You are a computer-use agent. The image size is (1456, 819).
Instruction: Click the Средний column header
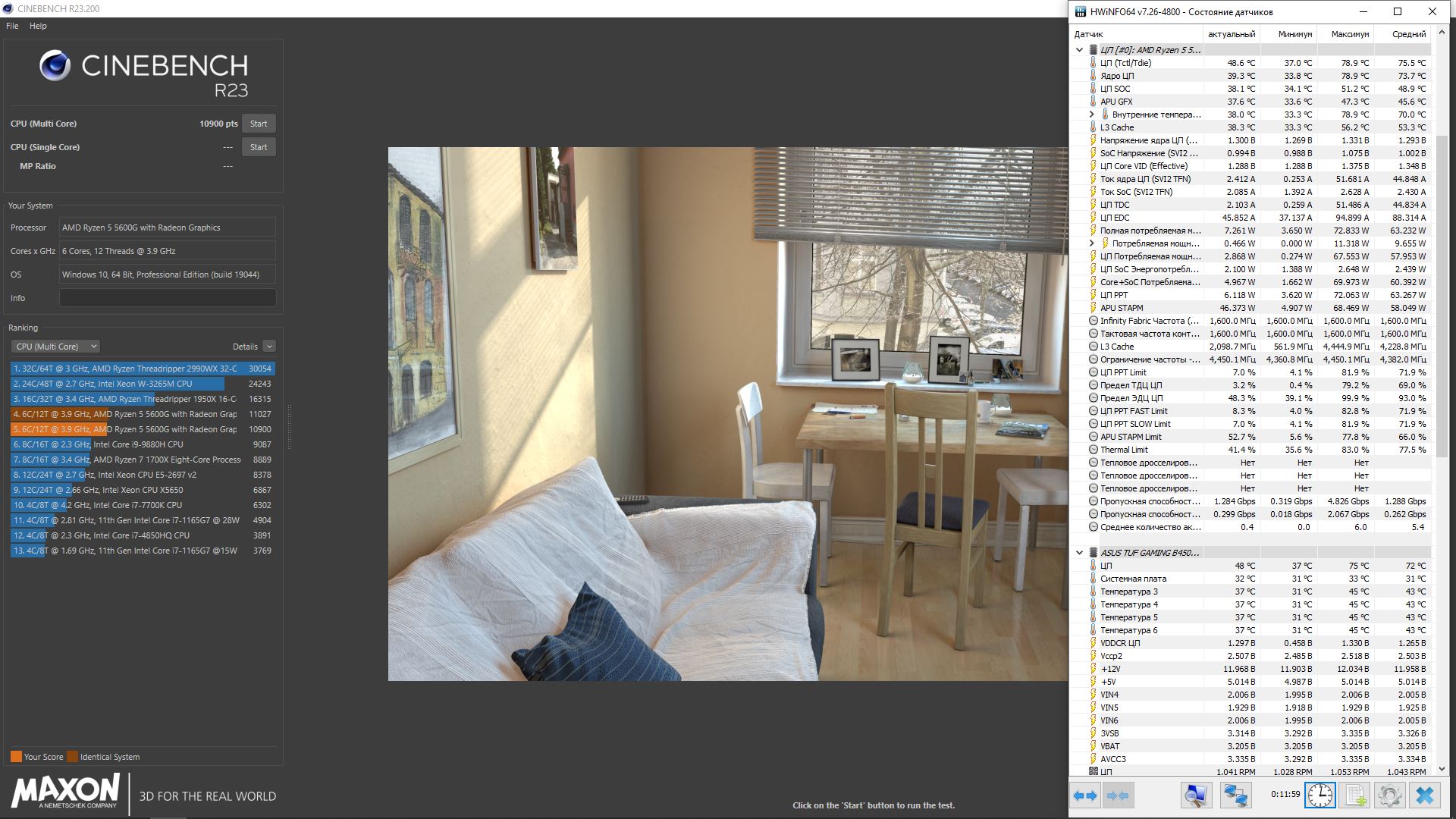[1403, 34]
